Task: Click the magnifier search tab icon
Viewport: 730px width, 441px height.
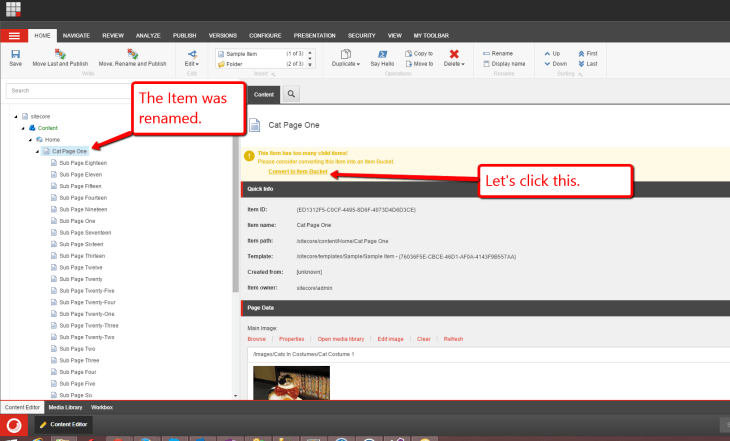Action: [291, 94]
